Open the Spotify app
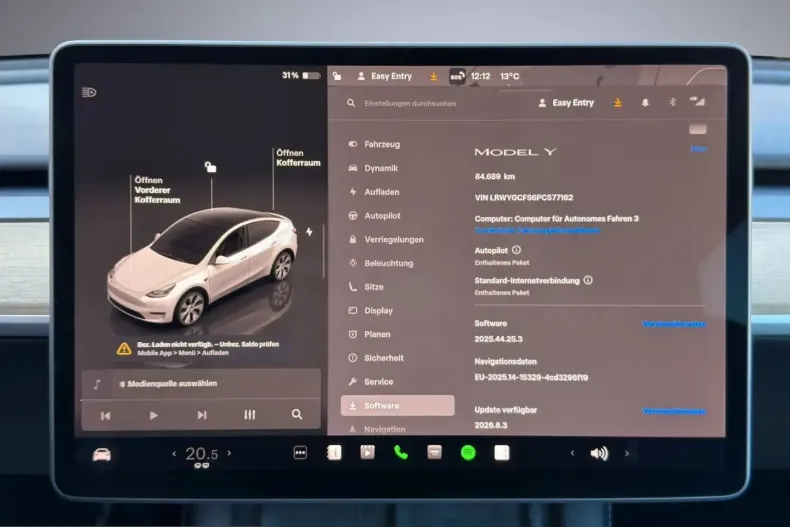 pyautogui.click(x=468, y=452)
